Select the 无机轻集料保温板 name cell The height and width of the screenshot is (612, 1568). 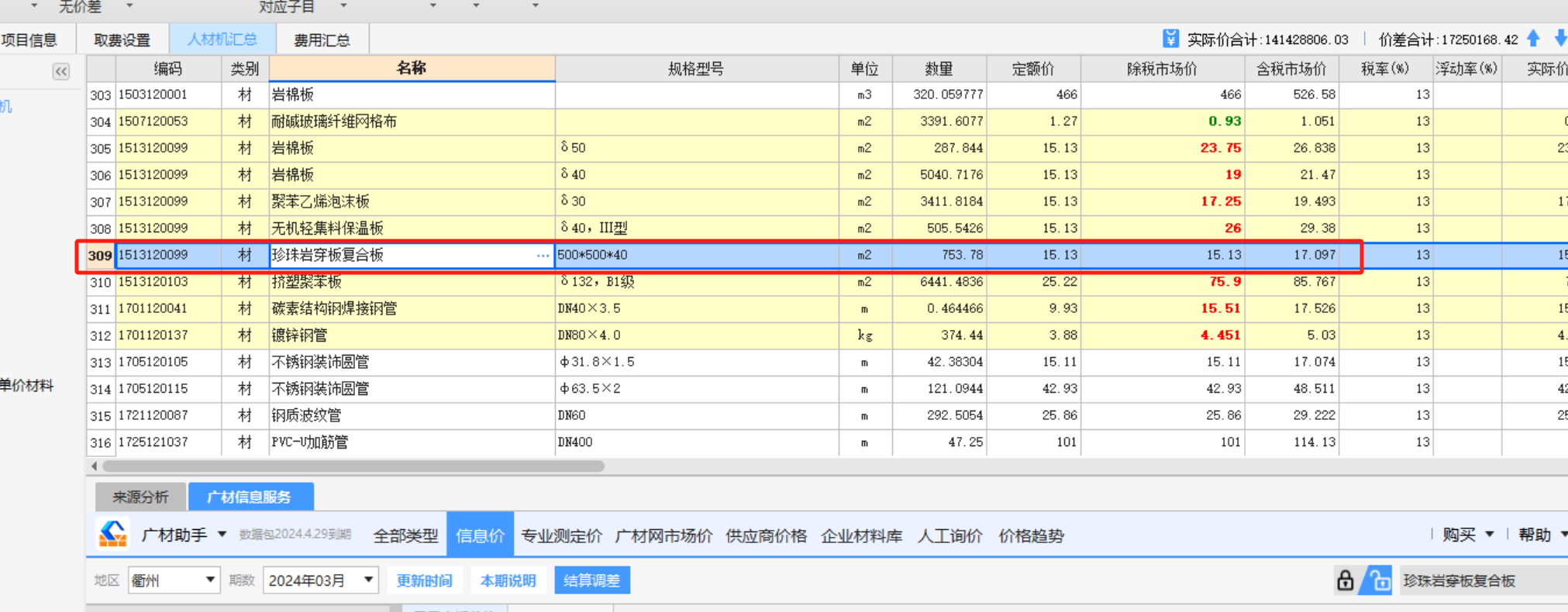coord(412,228)
